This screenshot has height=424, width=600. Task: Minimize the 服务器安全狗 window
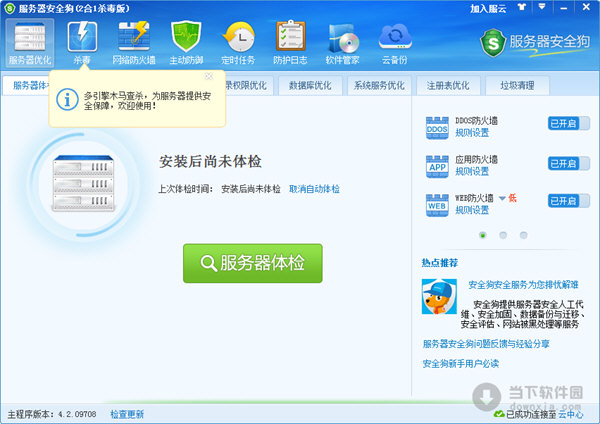(564, 8)
